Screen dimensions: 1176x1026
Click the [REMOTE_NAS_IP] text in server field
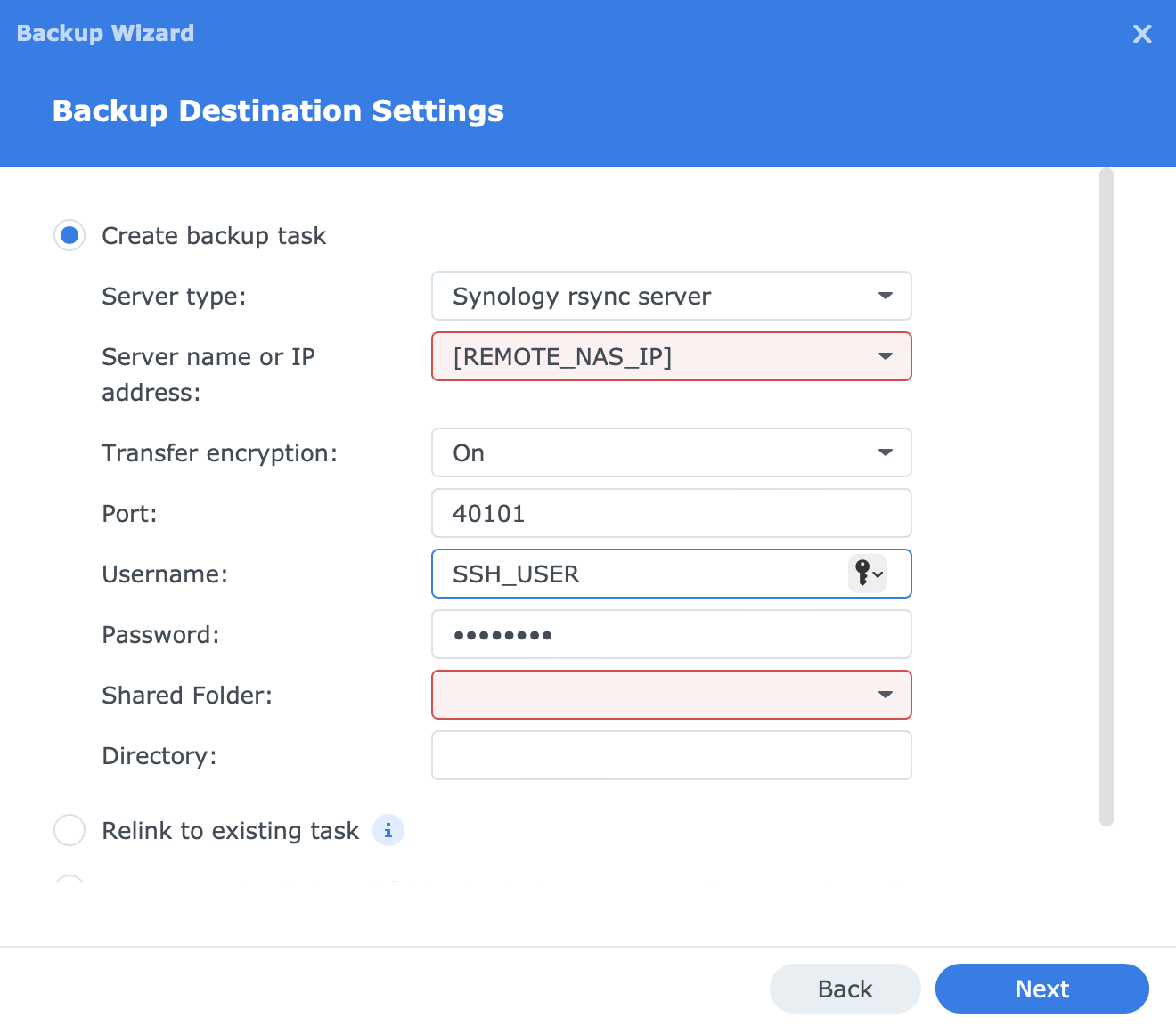click(x=562, y=356)
